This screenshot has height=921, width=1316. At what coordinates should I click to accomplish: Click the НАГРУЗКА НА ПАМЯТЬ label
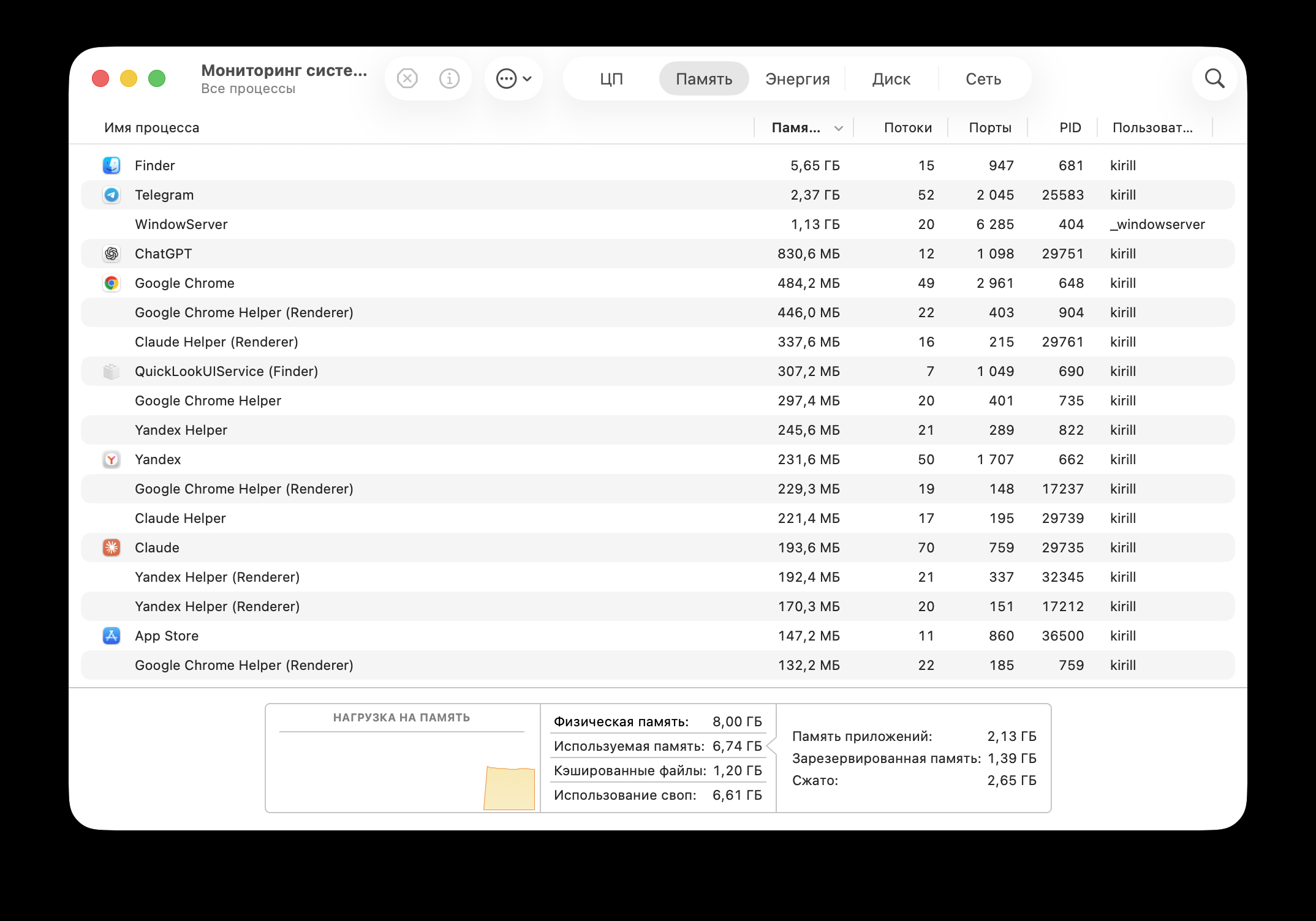point(401,717)
